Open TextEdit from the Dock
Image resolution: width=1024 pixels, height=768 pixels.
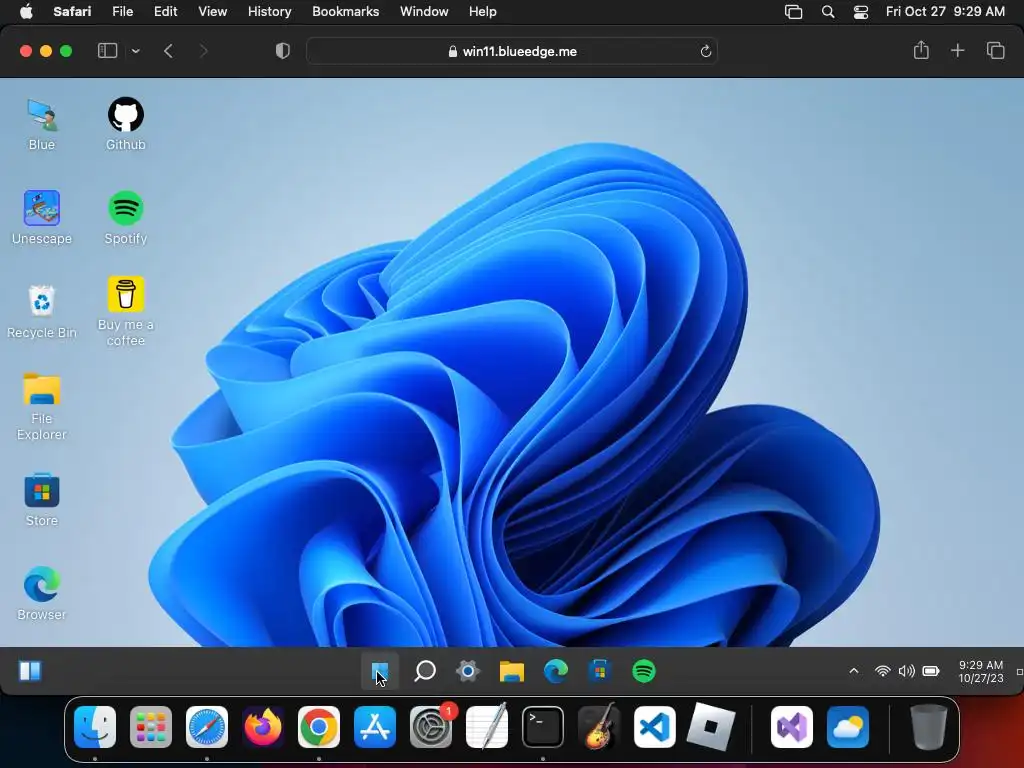487,727
